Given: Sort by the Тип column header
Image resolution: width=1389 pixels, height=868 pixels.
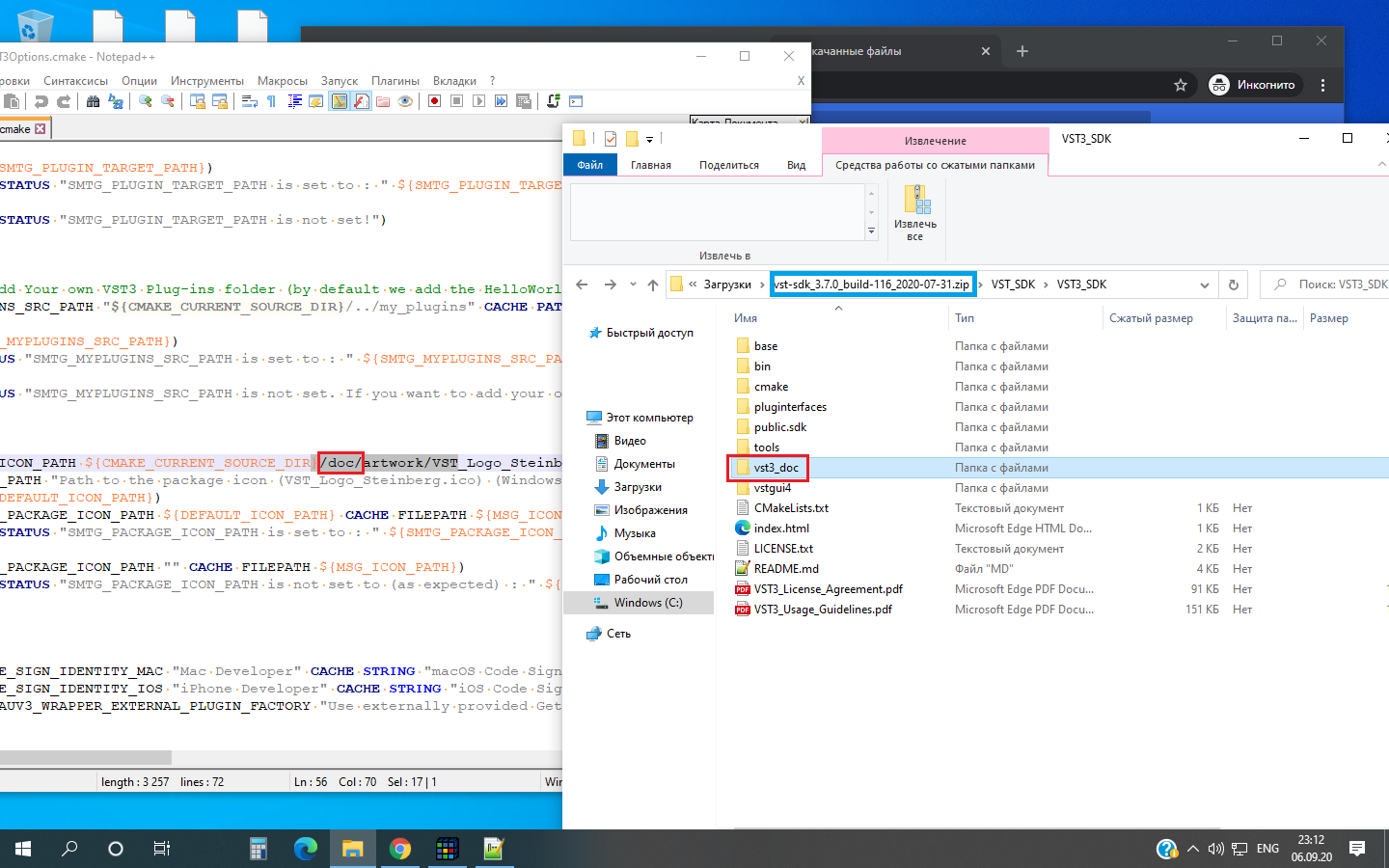Looking at the screenshot, I should [965, 318].
